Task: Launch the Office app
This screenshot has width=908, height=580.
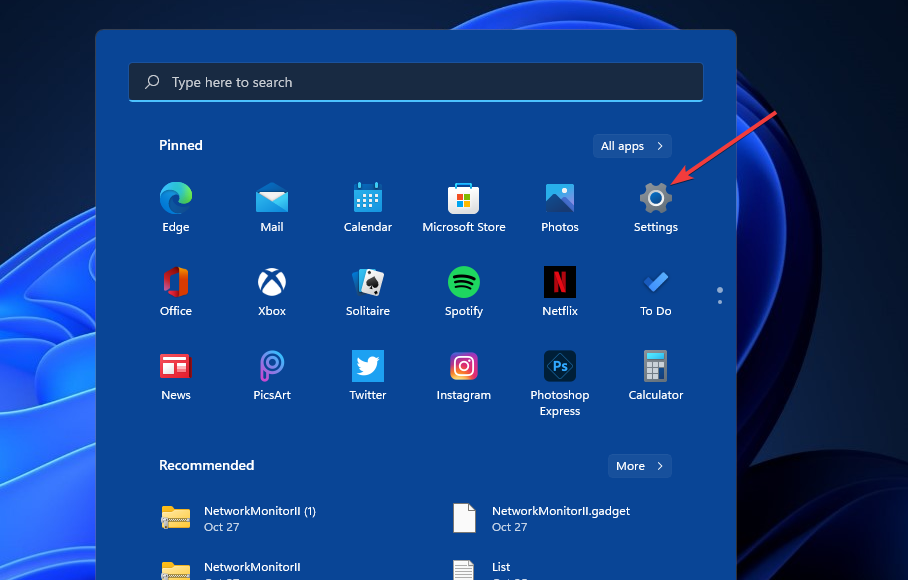Action: 175,291
